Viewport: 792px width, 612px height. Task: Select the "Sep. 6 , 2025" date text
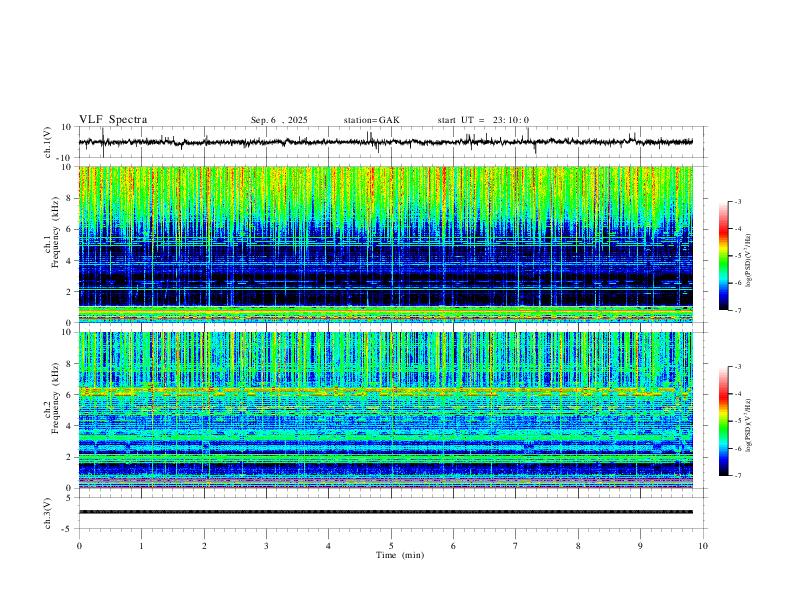coord(279,120)
